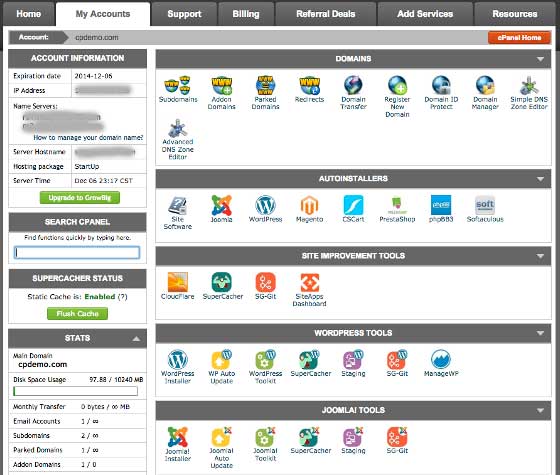The image size is (560, 475).
Task: Go to the Home tab
Action: point(29,14)
